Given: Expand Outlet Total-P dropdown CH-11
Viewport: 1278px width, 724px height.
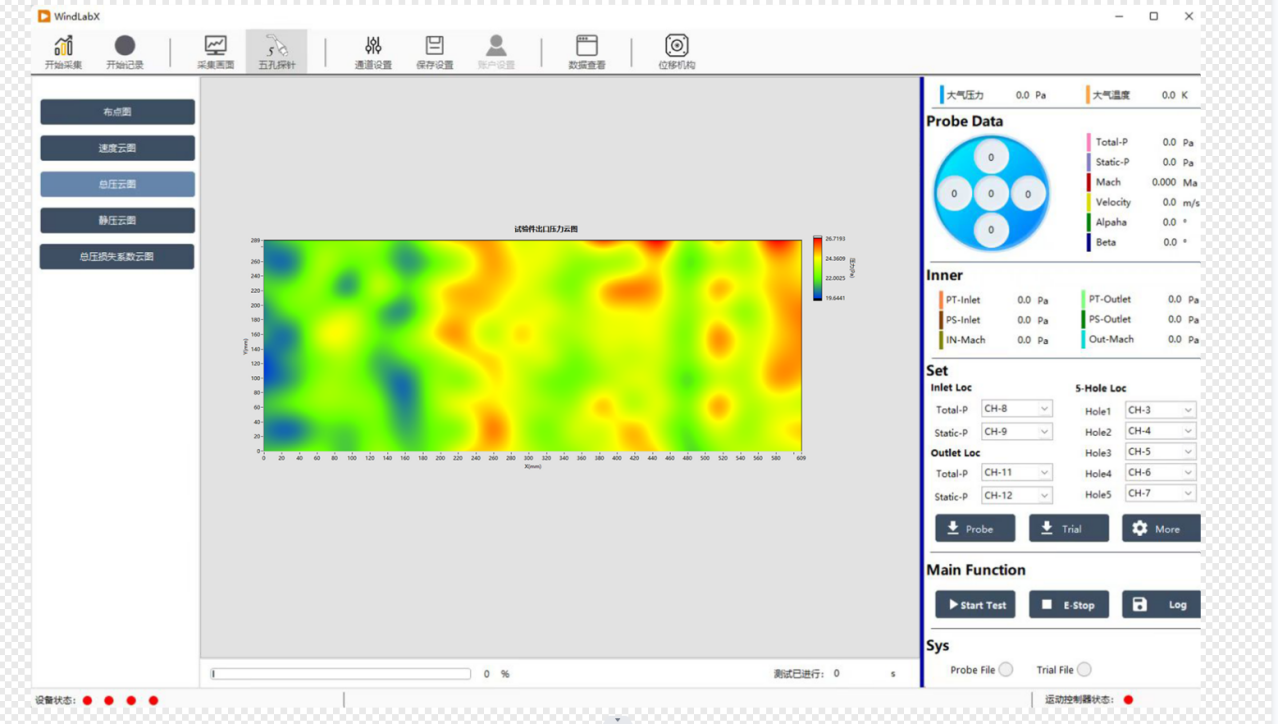Looking at the screenshot, I should [1016, 472].
